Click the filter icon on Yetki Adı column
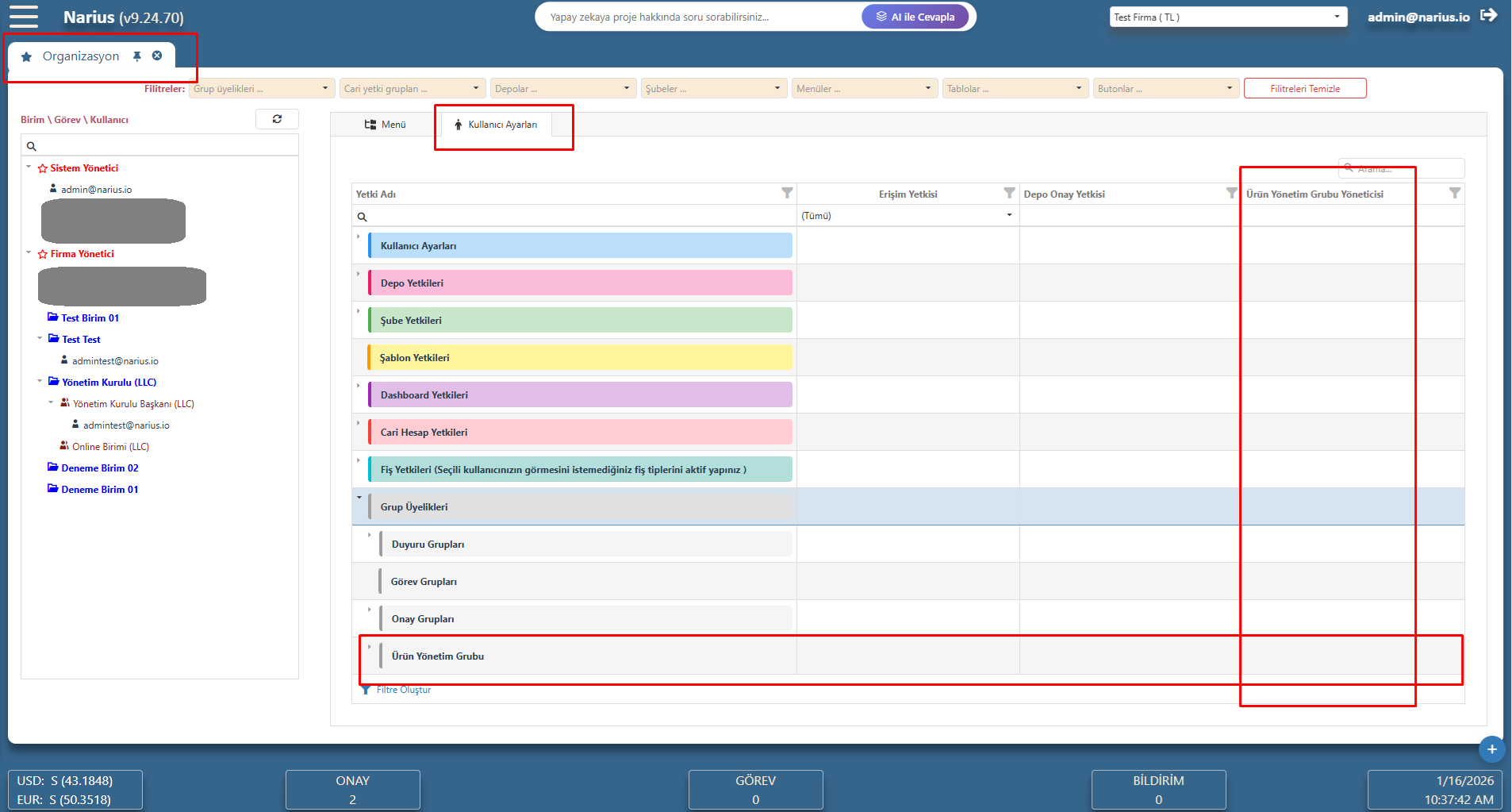Screen dimensions: 1512x812 point(787,193)
